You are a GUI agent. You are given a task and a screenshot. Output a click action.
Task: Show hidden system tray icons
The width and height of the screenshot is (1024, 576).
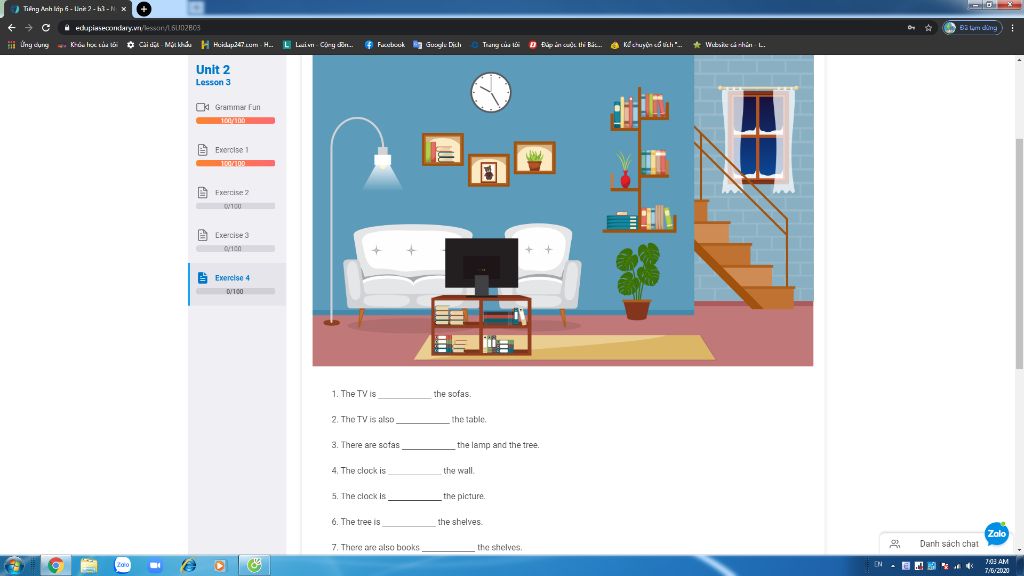click(x=893, y=566)
